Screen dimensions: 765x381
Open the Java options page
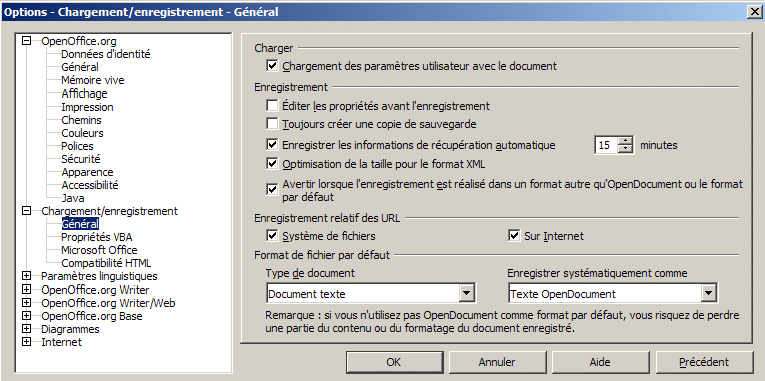click(72, 198)
